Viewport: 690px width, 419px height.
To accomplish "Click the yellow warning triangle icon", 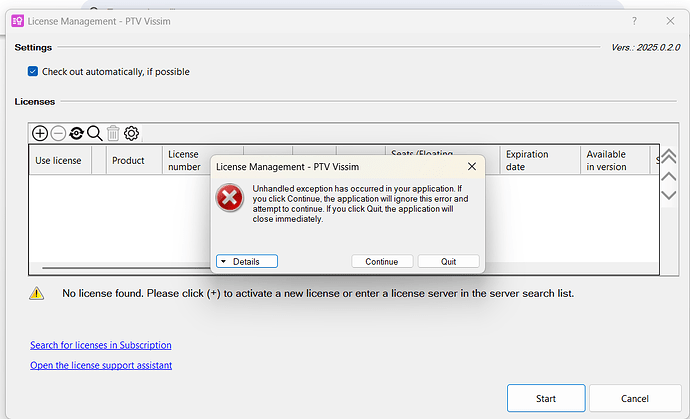I will 37,293.
